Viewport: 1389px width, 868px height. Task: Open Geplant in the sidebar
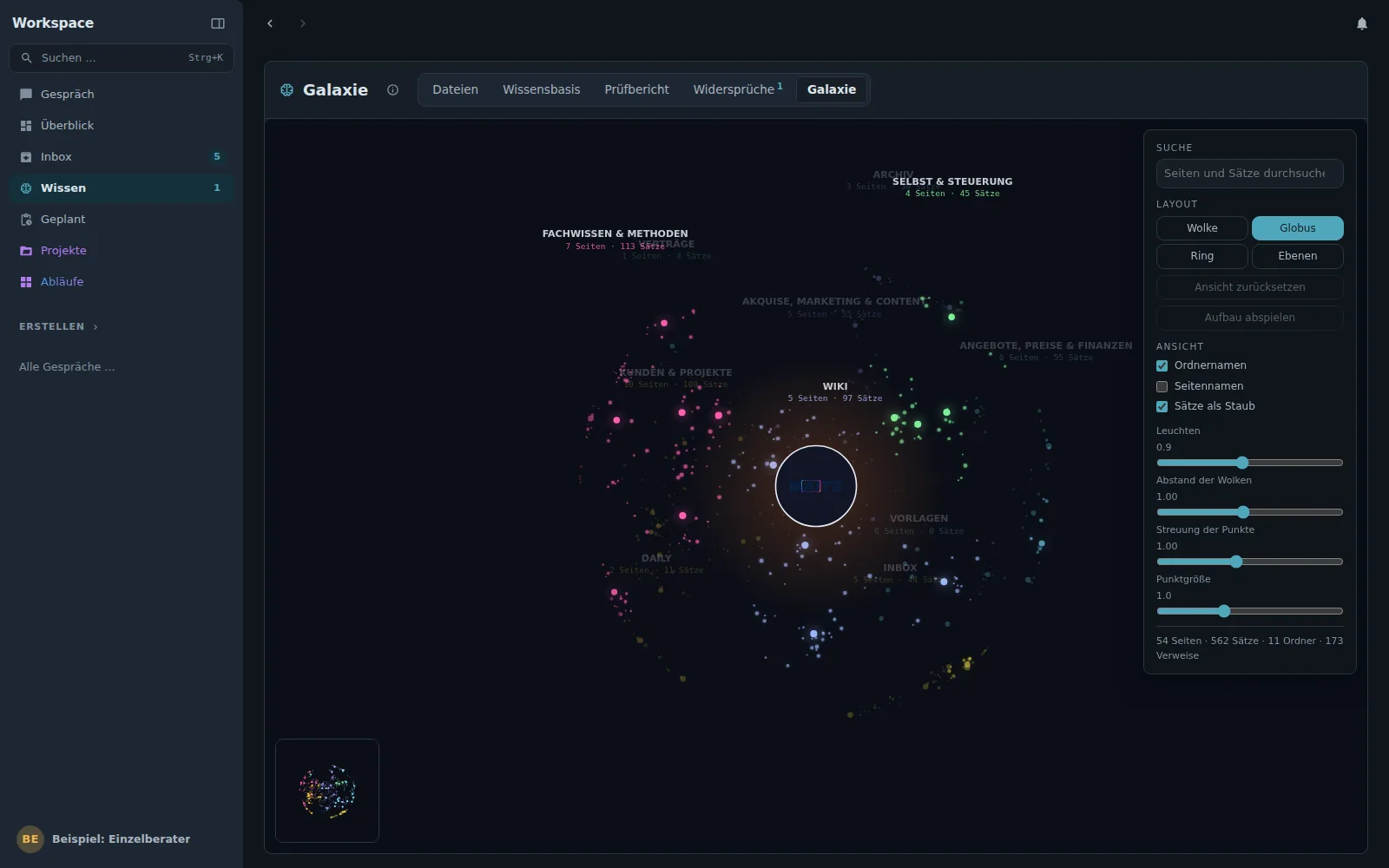122,219
